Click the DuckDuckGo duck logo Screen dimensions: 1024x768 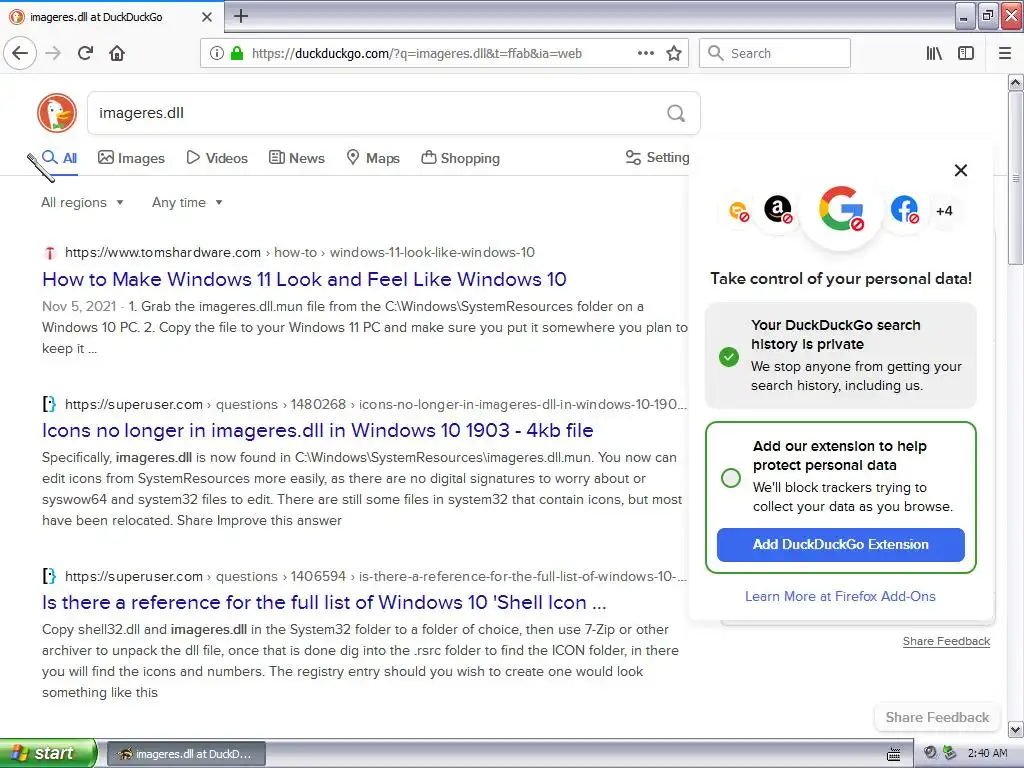pyautogui.click(x=57, y=112)
